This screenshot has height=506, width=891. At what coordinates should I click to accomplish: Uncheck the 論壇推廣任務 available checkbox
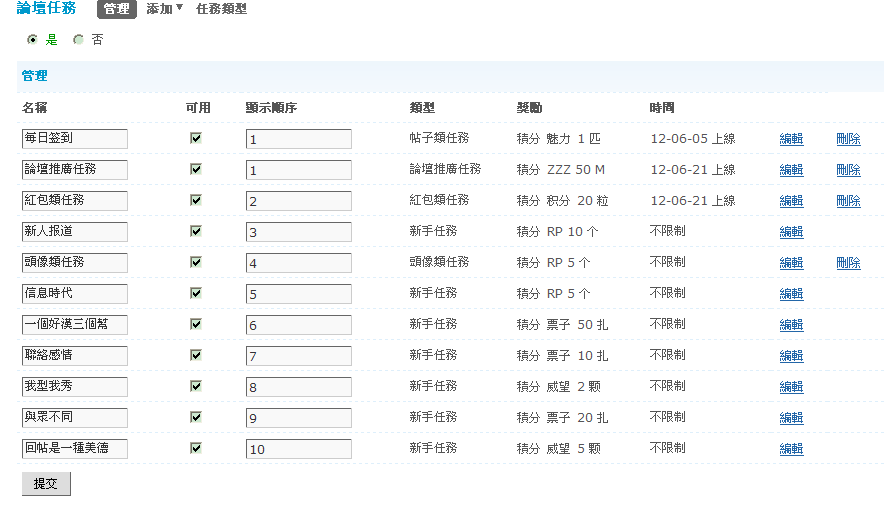pyautogui.click(x=196, y=169)
